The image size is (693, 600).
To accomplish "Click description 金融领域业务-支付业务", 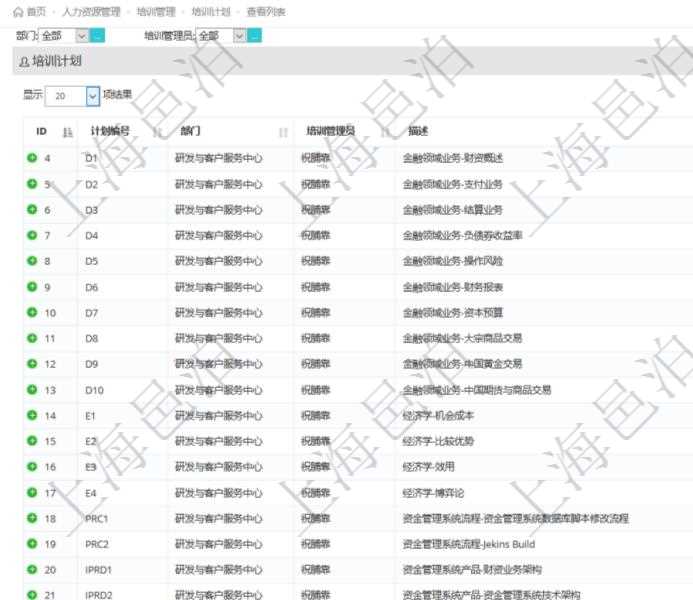I will coord(452,184).
